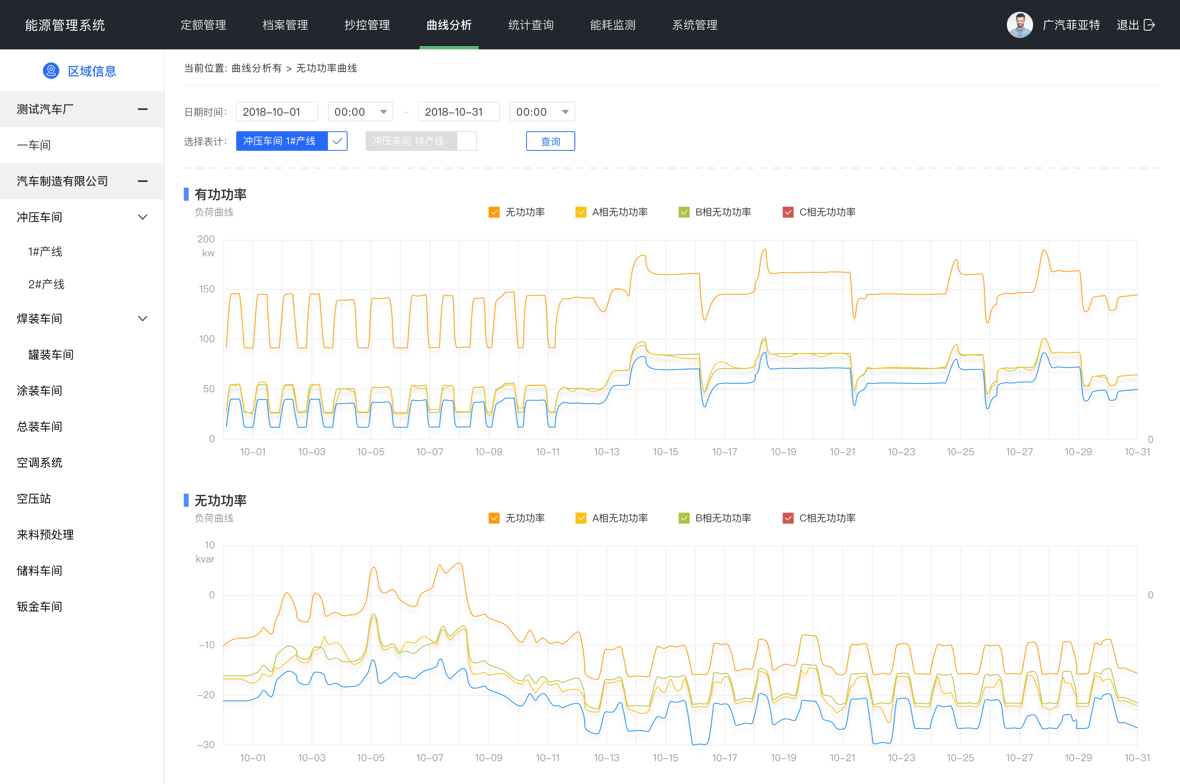Collapse the 焊装车间 chevron
Screen dimensions: 1180x784
click(142, 319)
